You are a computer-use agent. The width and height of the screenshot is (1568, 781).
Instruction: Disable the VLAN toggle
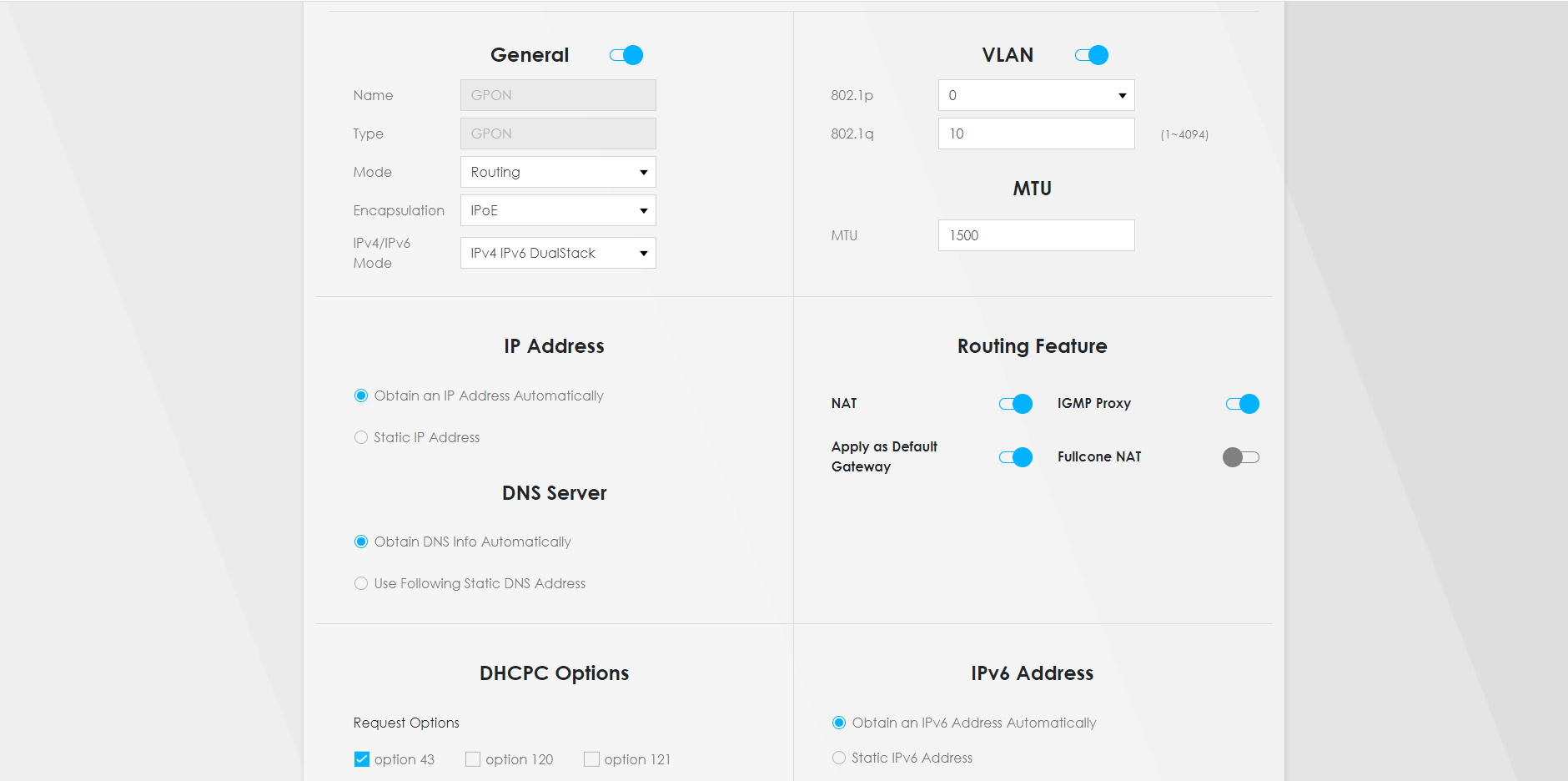pyautogui.click(x=1092, y=55)
